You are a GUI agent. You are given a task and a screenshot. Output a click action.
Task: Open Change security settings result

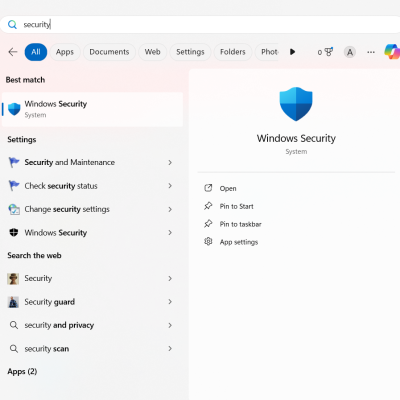click(x=92, y=209)
